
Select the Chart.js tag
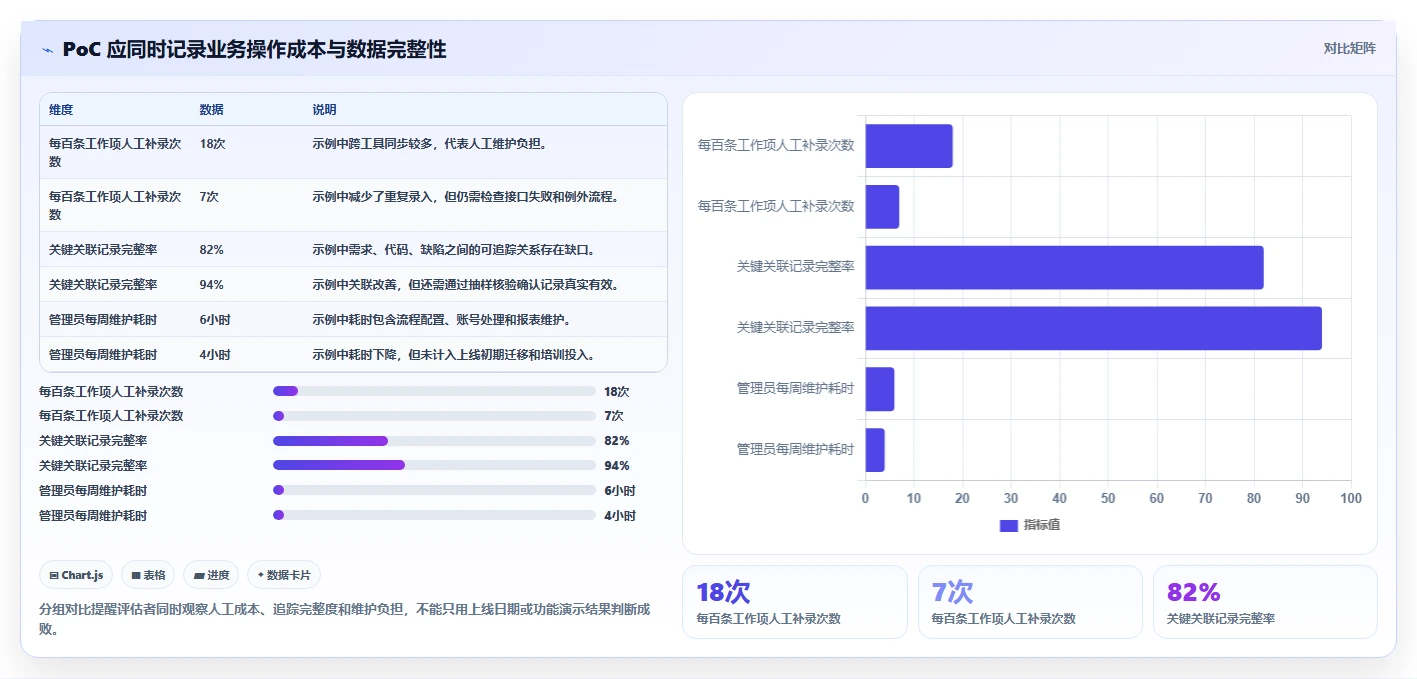pyautogui.click(x=76, y=575)
